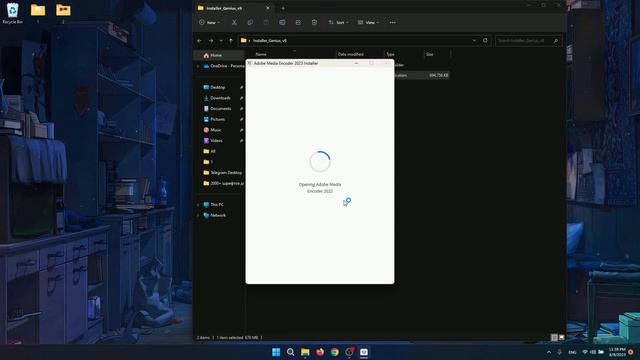Screen dimensions: 640x360
Task: Click the Cut scissors icon in File Explorer
Action: (x=234, y=22)
